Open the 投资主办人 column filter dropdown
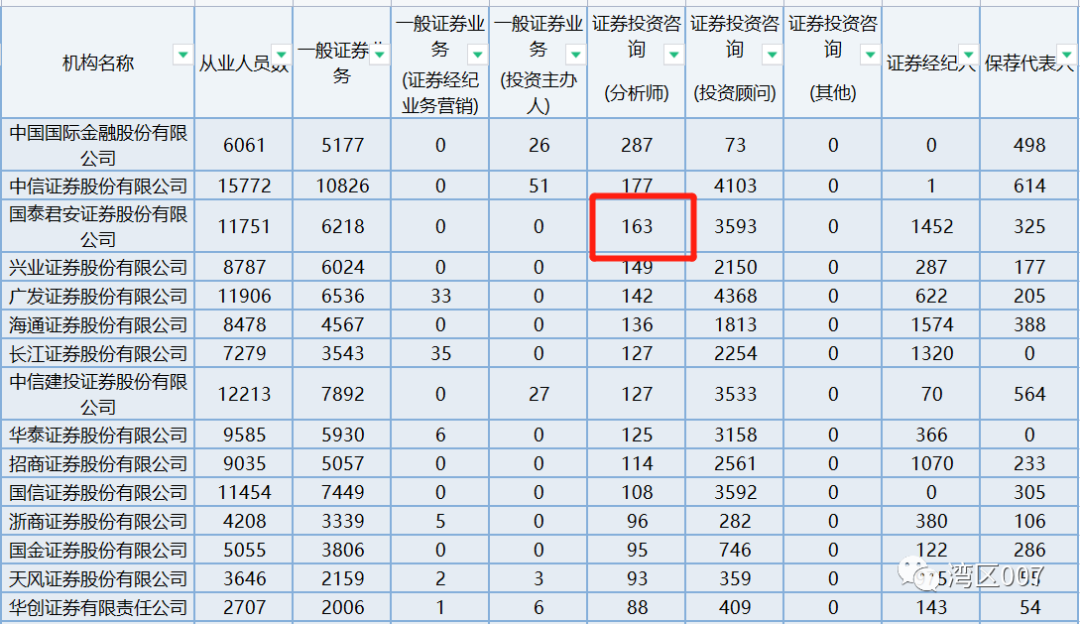Image resolution: width=1080 pixels, height=624 pixels. coord(576,54)
